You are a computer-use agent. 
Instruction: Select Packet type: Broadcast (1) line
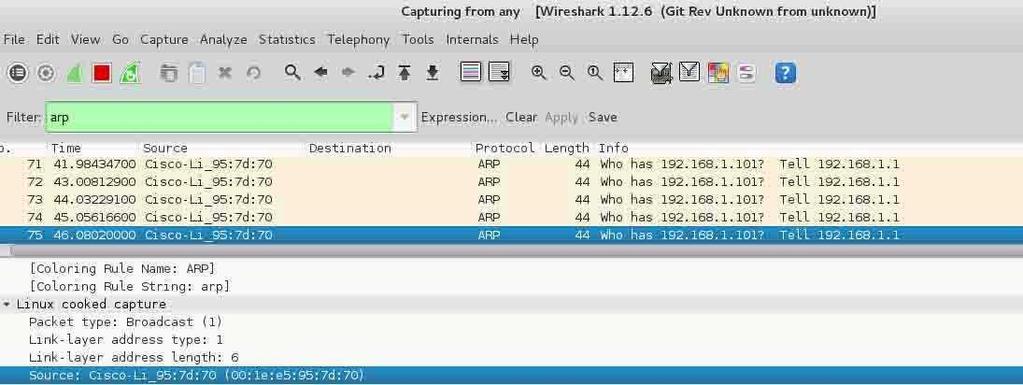(x=125, y=322)
